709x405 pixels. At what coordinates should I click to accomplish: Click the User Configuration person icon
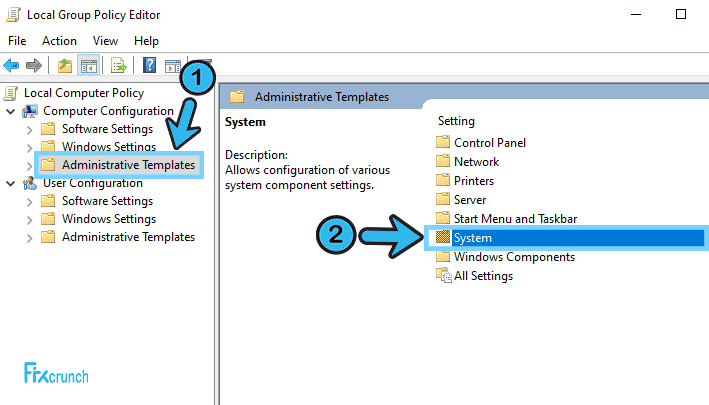tap(30, 183)
